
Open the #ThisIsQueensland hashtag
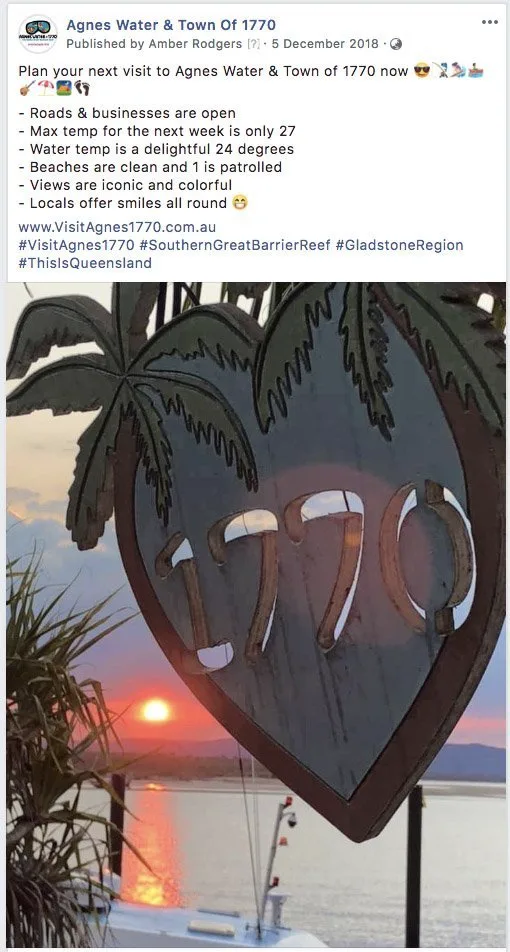[x=85, y=264]
